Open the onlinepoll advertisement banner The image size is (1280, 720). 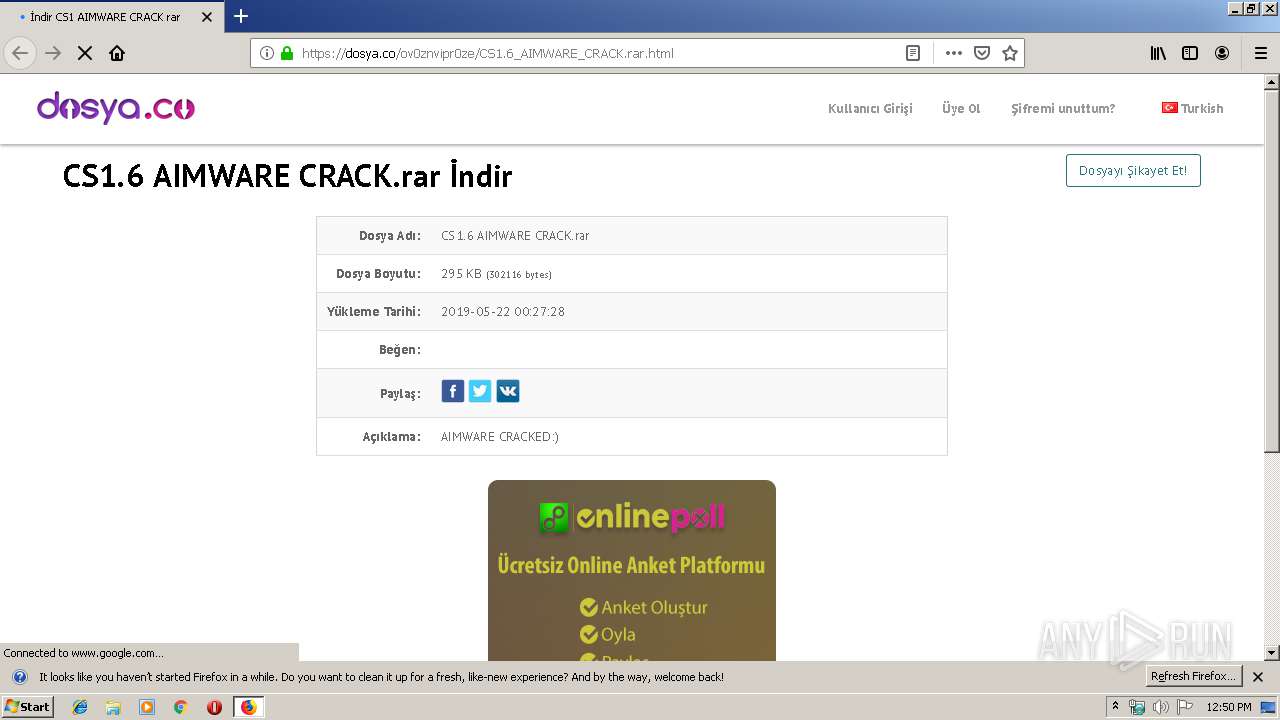632,571
